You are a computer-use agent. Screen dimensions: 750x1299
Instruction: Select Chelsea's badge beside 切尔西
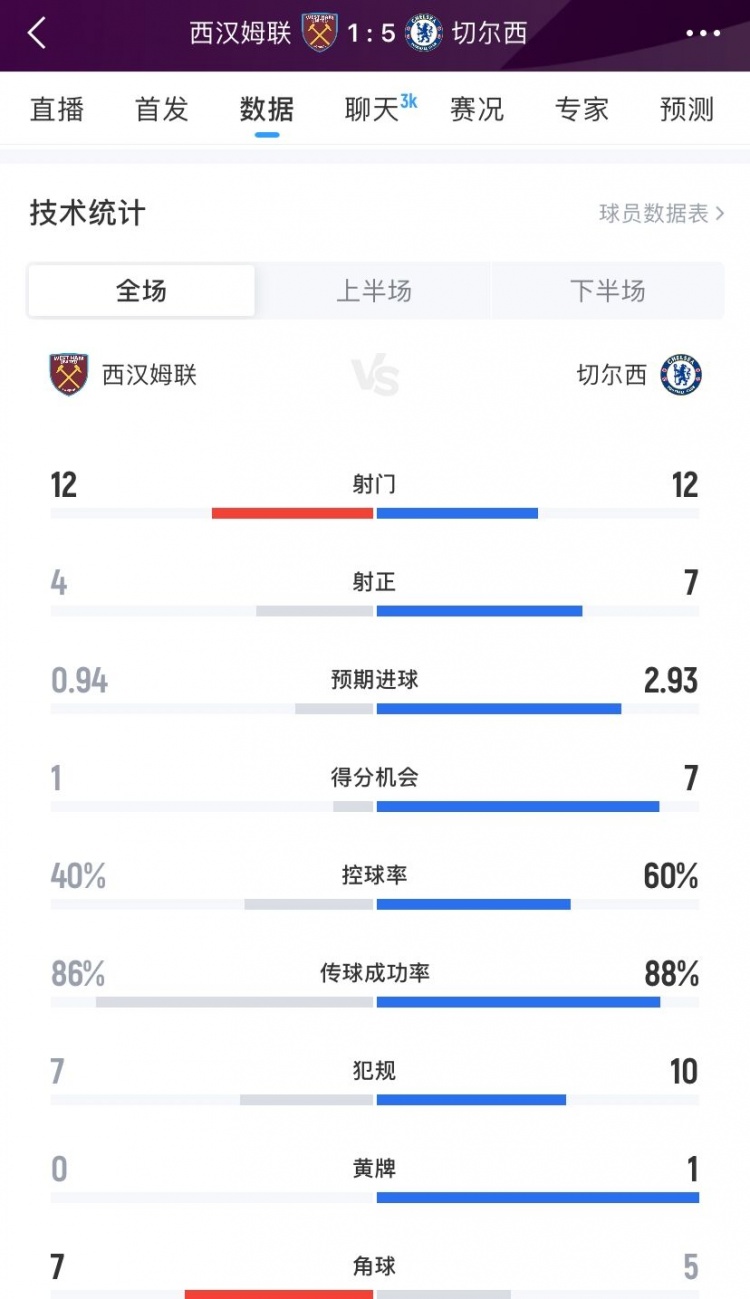point(684,375)
